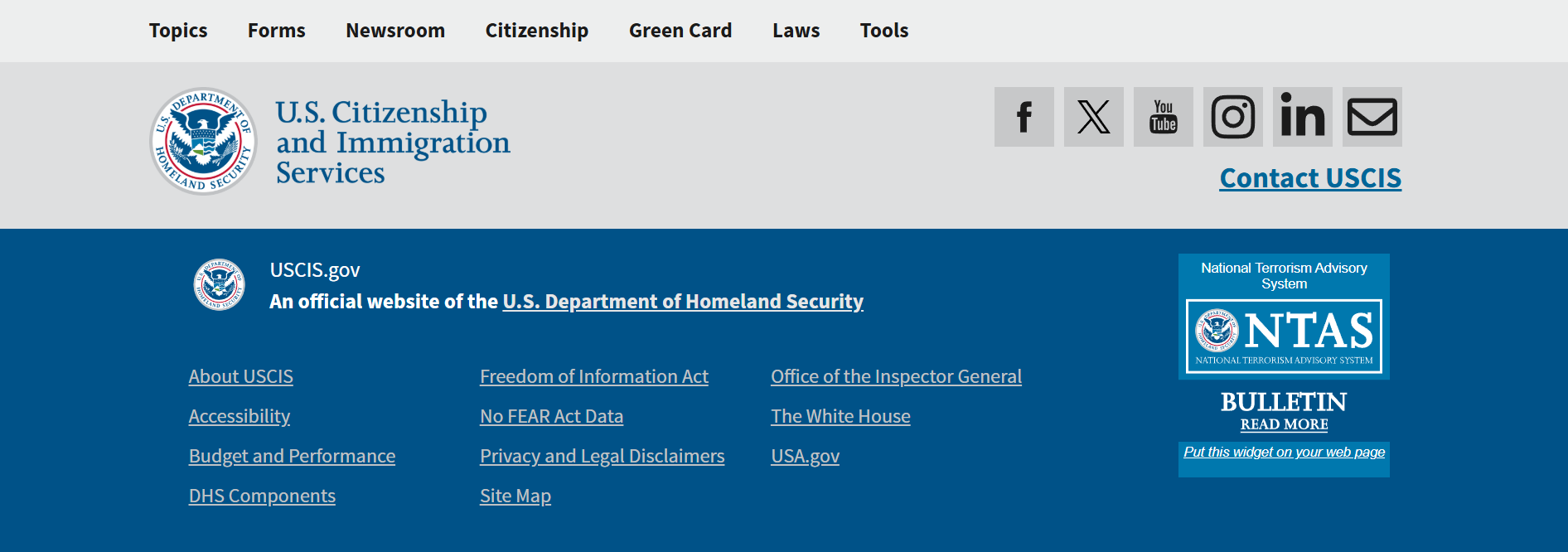Click Read More under NTAS Bulletin
1568x552 pixels.
[1284, 424]
